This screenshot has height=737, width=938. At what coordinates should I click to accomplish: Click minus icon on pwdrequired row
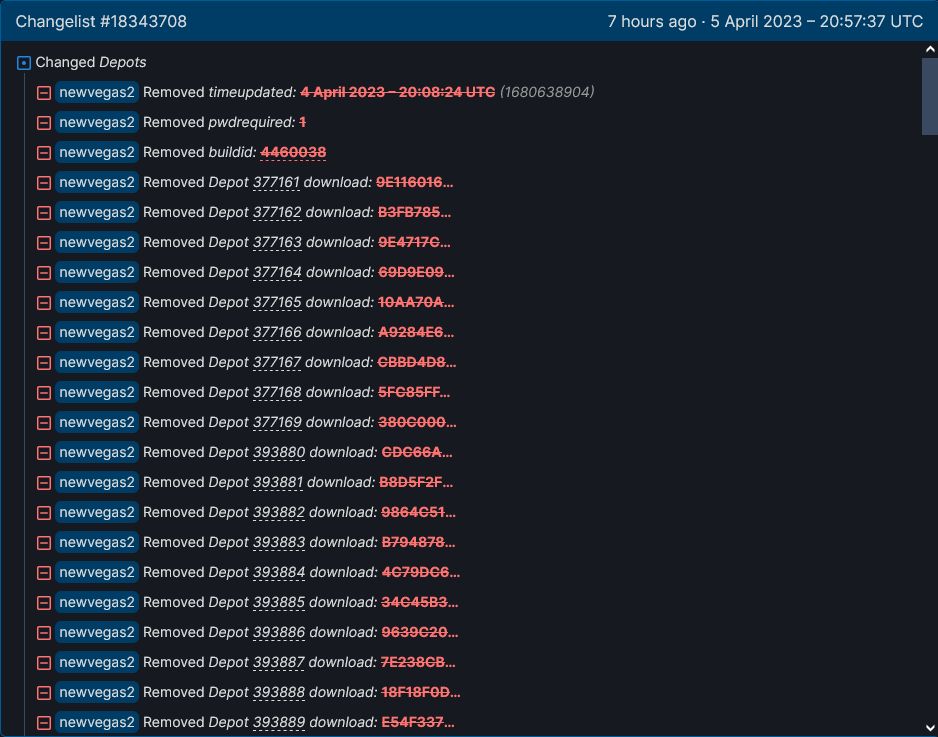coord(44,123)
